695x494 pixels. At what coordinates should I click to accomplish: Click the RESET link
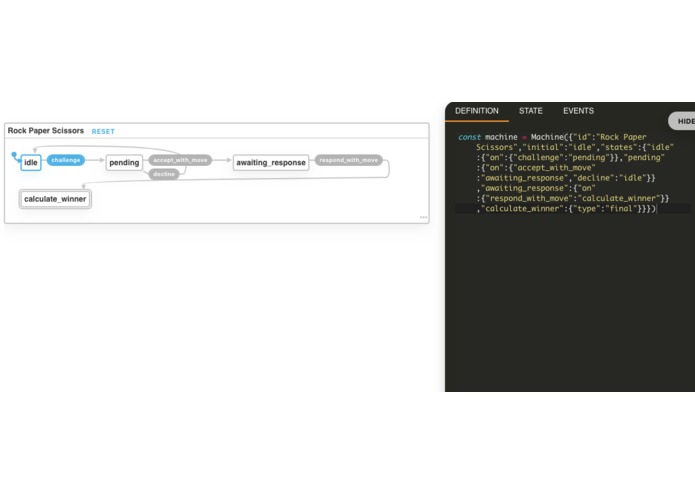(103, 132)
